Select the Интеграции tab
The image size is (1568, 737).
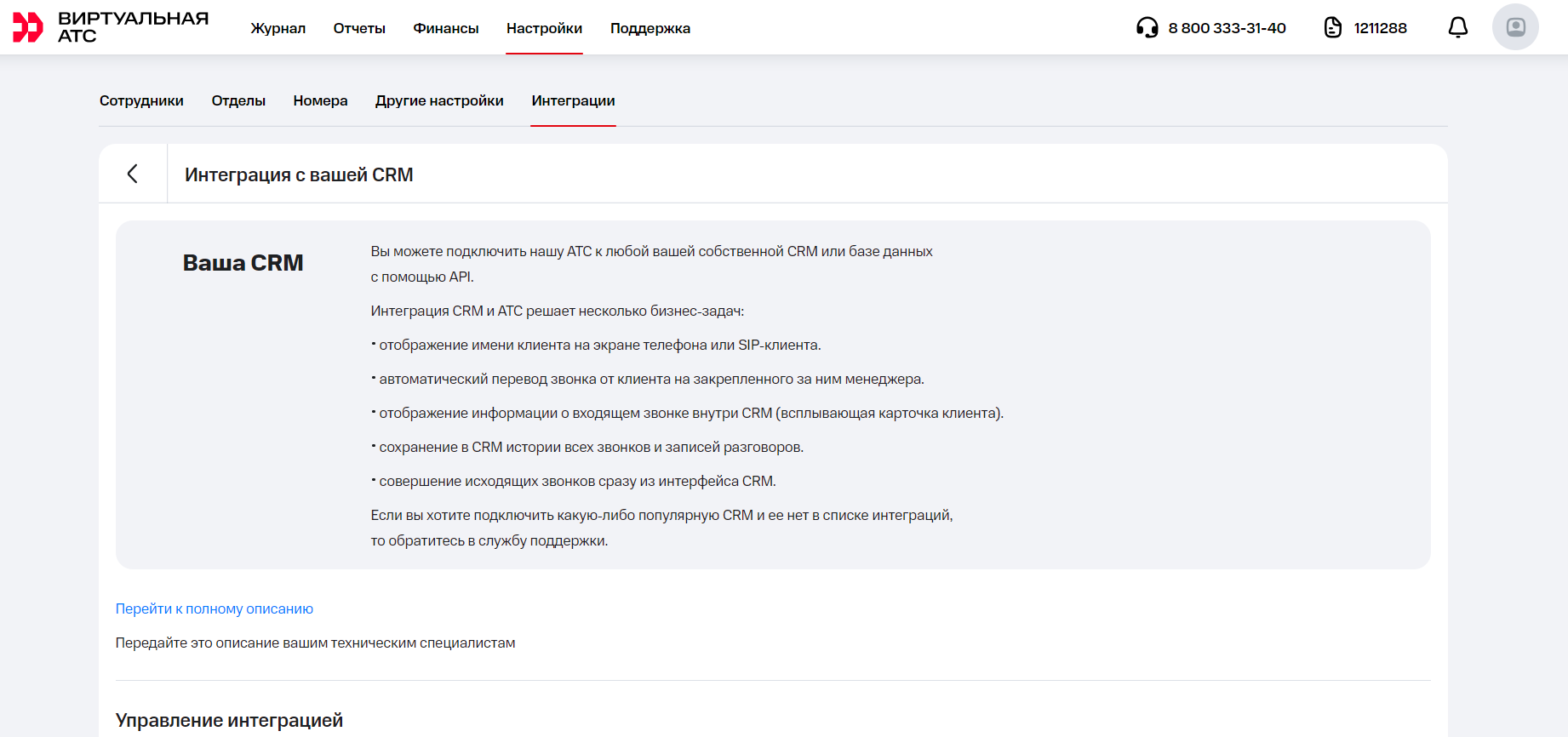573,100
